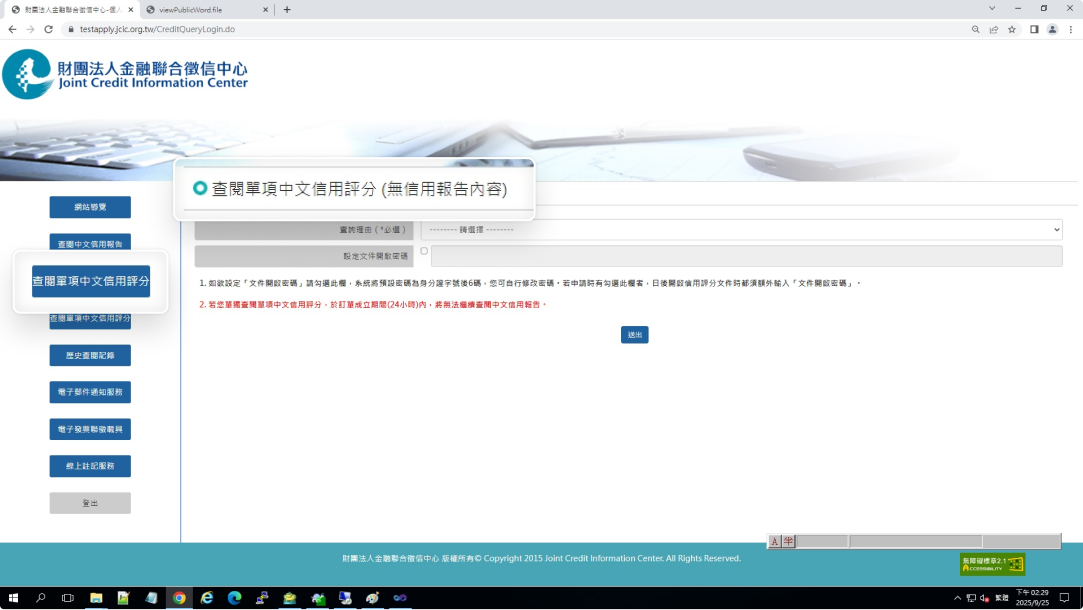
Task: Open the Chrome side panel icon
Action: [1034, 29]
